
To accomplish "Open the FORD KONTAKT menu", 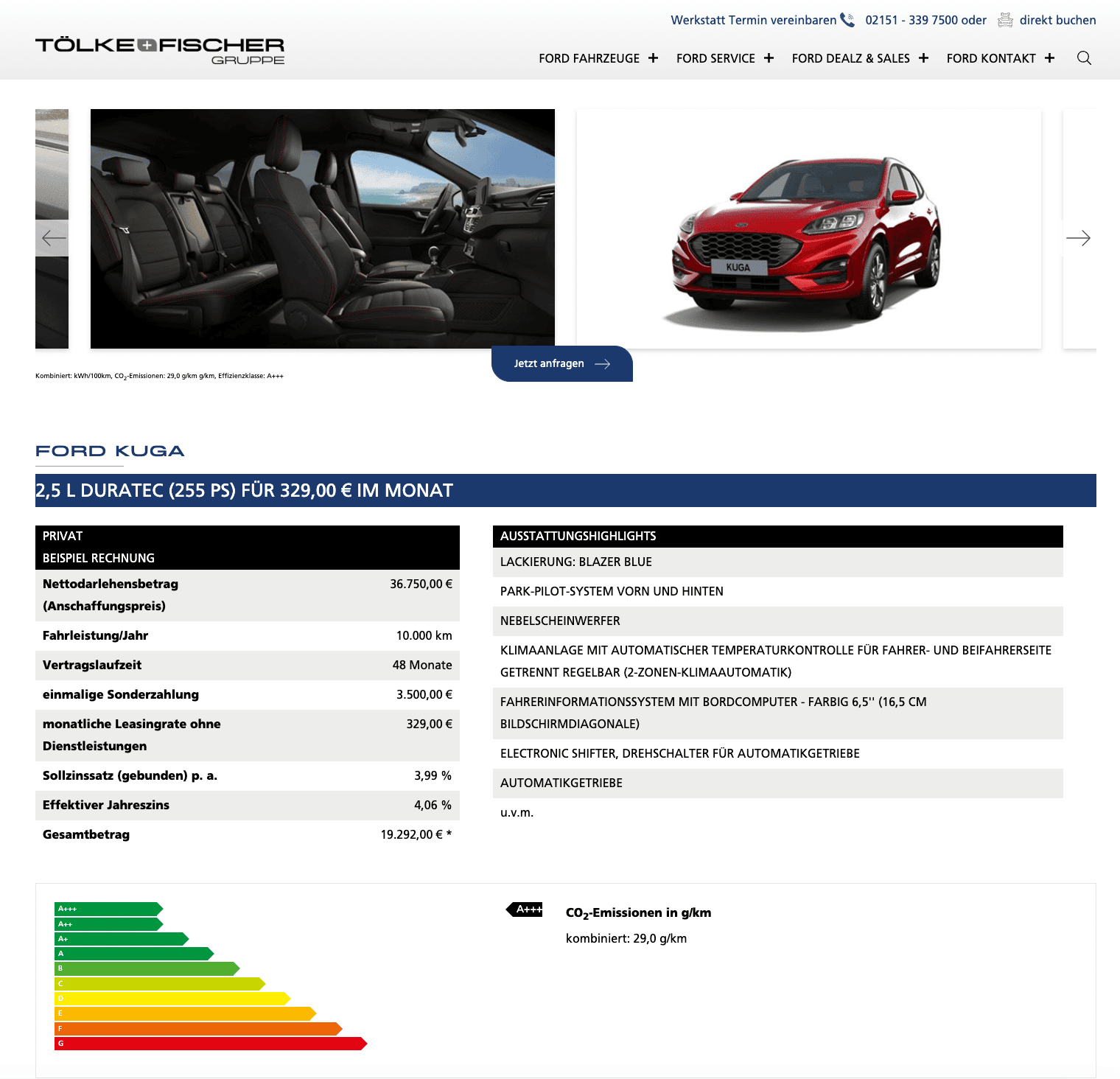I will point(991,58).
